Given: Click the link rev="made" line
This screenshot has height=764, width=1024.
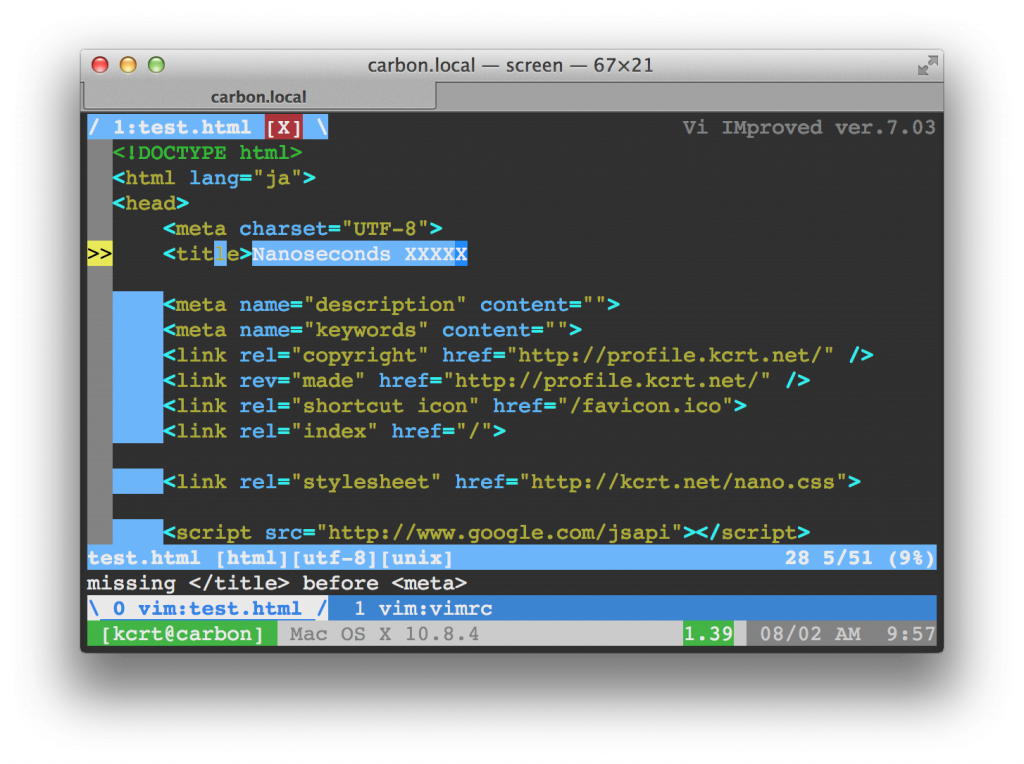Looking at the screenshot, I should coord(487,380).
